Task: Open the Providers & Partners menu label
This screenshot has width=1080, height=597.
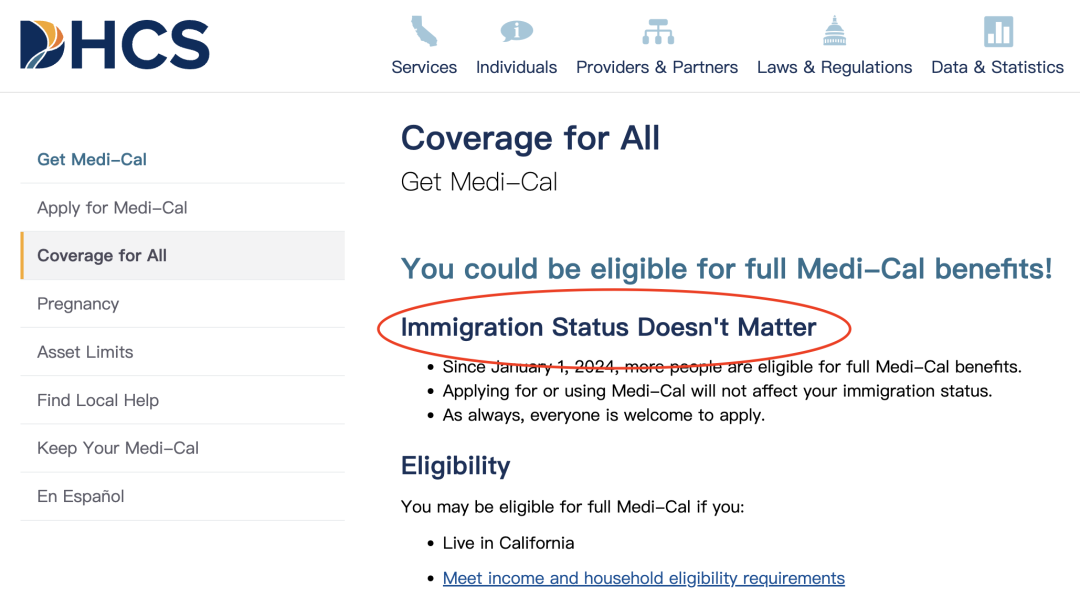Action: coord(656,67)
